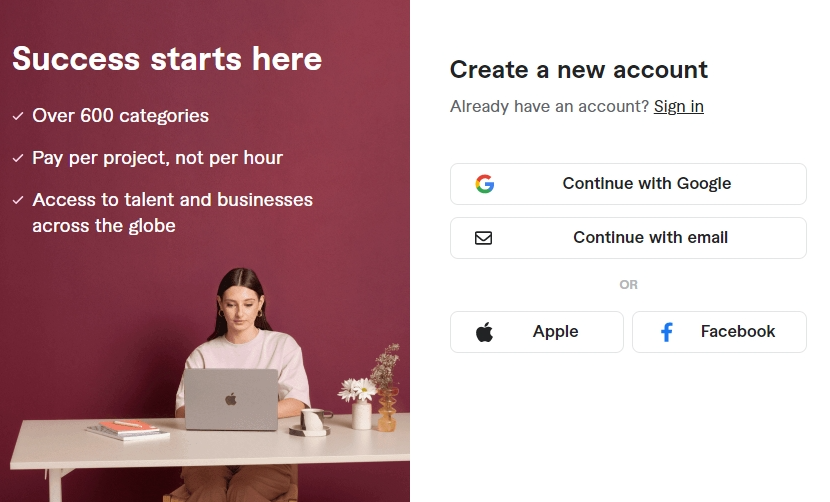The image size is (830, 502).
Task: Select the Facebook sign-up label
Action: (738, 331)
